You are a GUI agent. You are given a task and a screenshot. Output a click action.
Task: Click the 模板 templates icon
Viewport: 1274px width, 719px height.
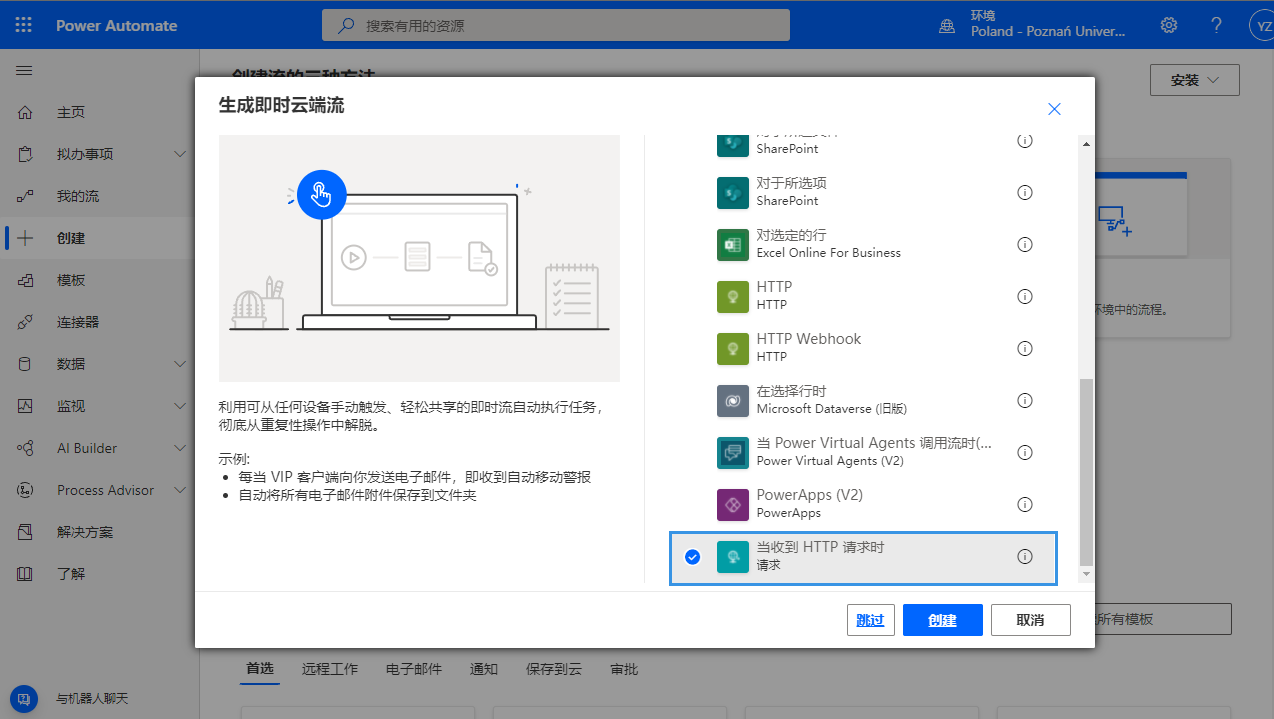point(25,280)
